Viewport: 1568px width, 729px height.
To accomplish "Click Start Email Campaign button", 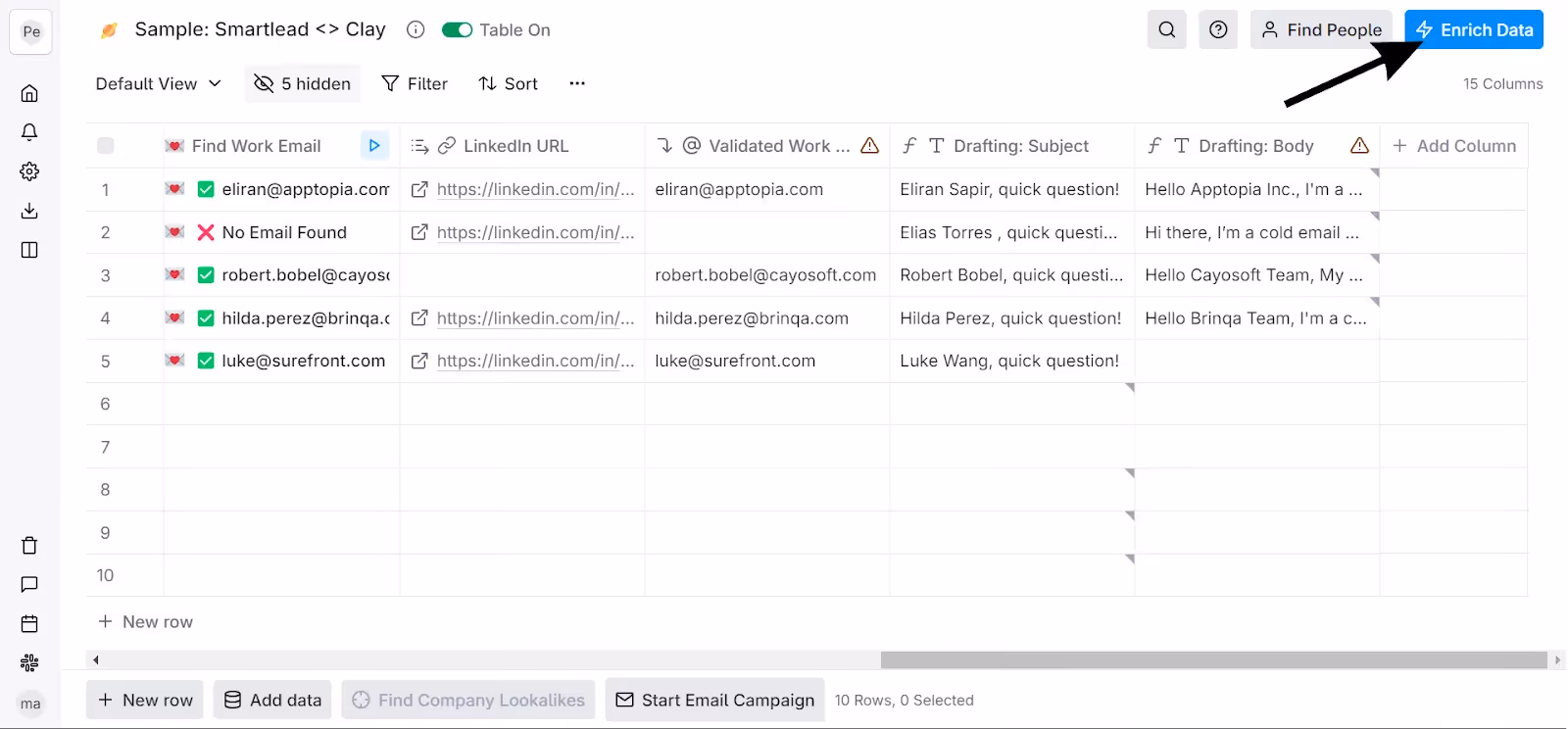I will coord(715,700).
